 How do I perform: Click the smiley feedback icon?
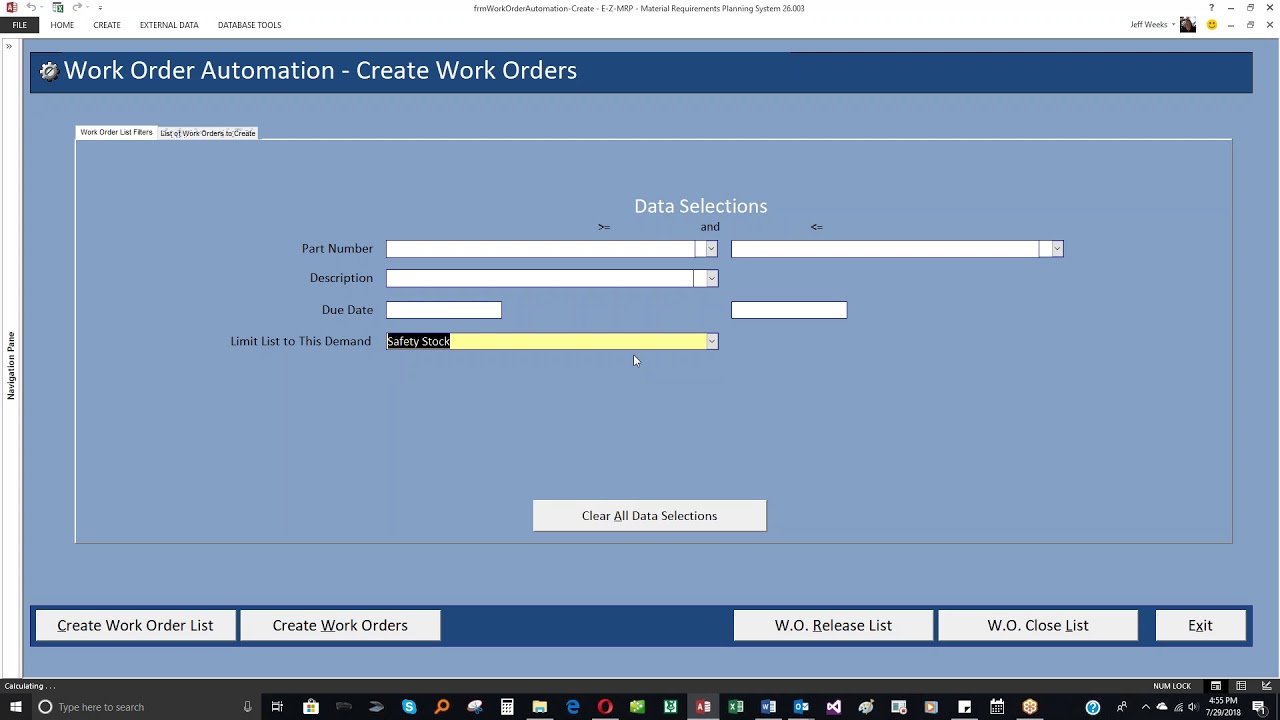click(x=1211, y=25)
